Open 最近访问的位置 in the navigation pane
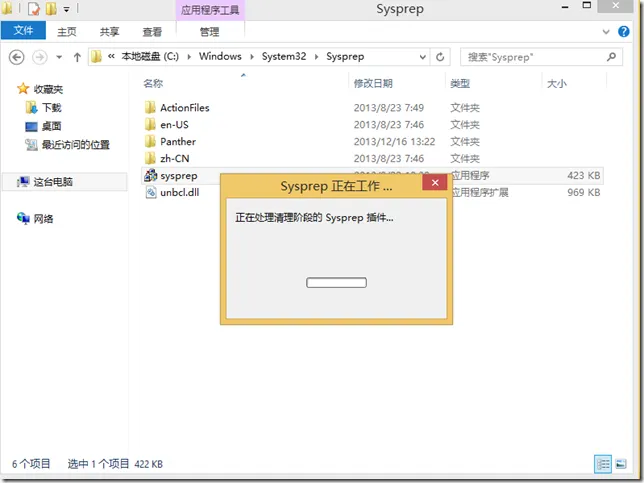Image resolution: width=644 pixels, height=483 pixels. click(76, 145)
